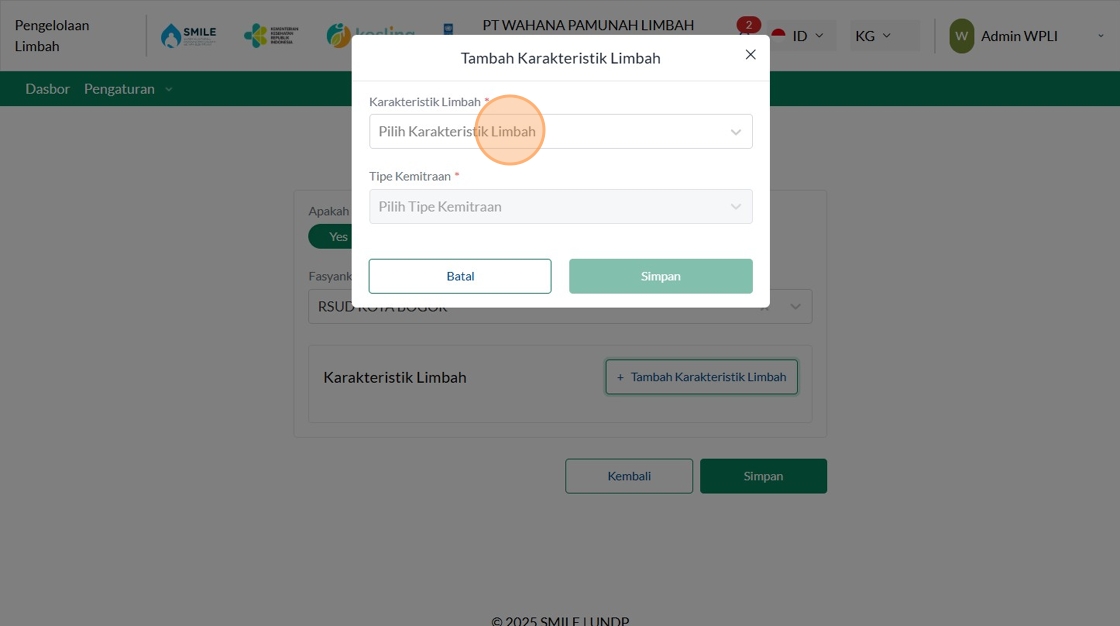
Task: Open the Pilih Tipe Kemitraan dropdown
Action: coord(561,207)
